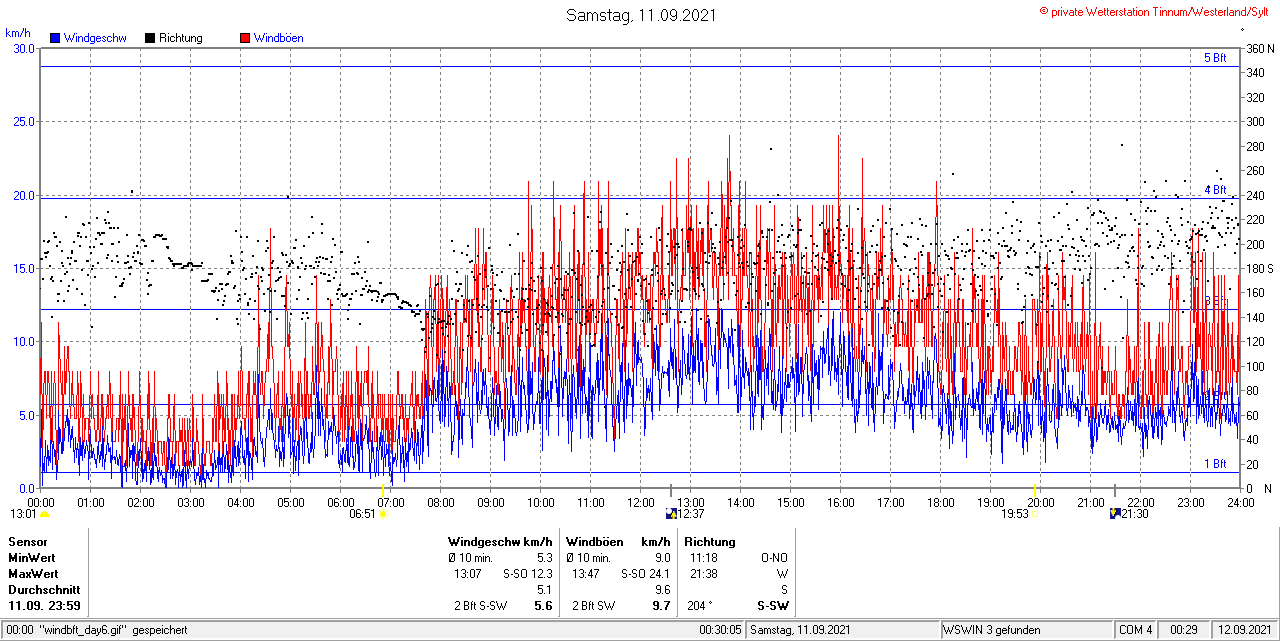Viewport: 1280px width, 641px height.
Task: Click the km/h unit label at top left
Action: [x=17, y=33]
